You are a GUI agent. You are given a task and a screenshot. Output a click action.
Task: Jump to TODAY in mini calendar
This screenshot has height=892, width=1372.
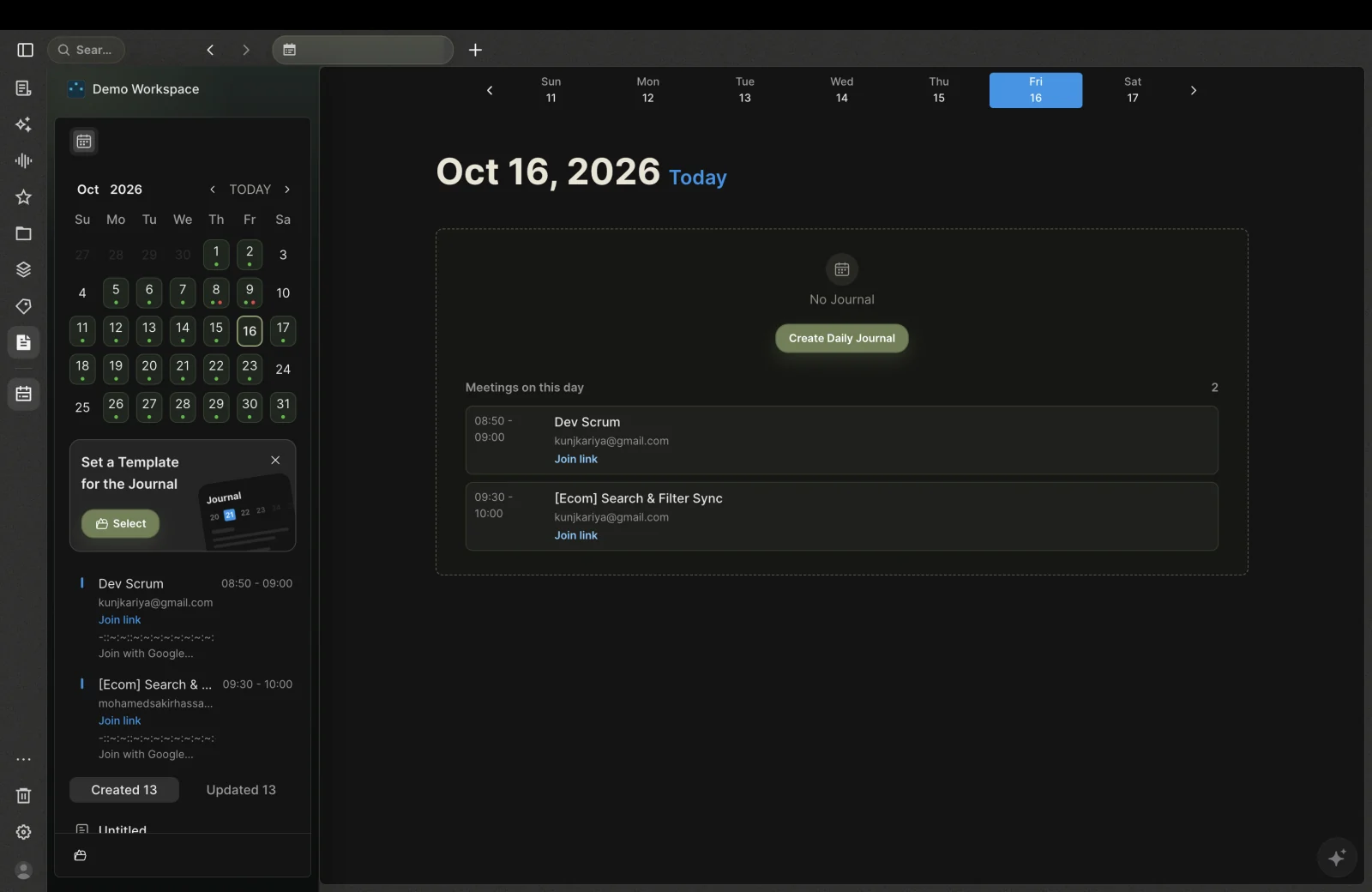(250, 190)
